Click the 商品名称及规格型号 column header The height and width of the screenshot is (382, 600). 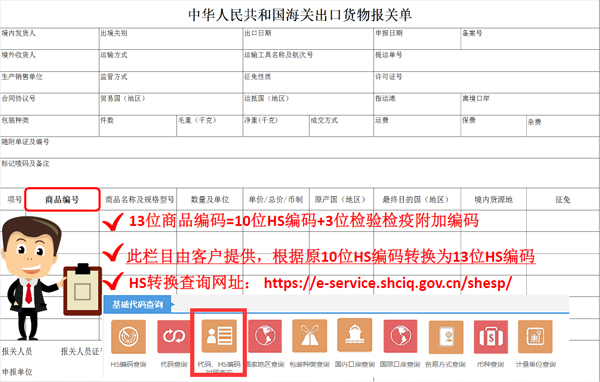tap(140, 199)
